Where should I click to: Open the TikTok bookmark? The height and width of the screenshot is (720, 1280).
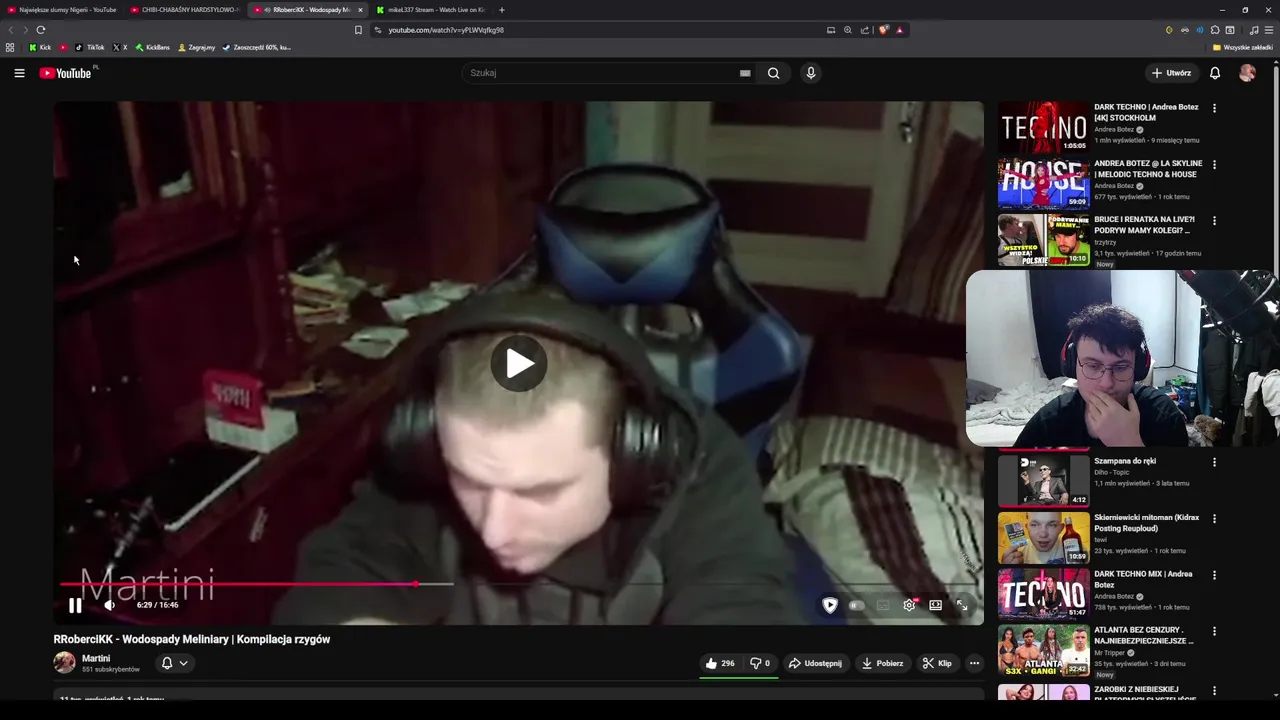[90, 47]
